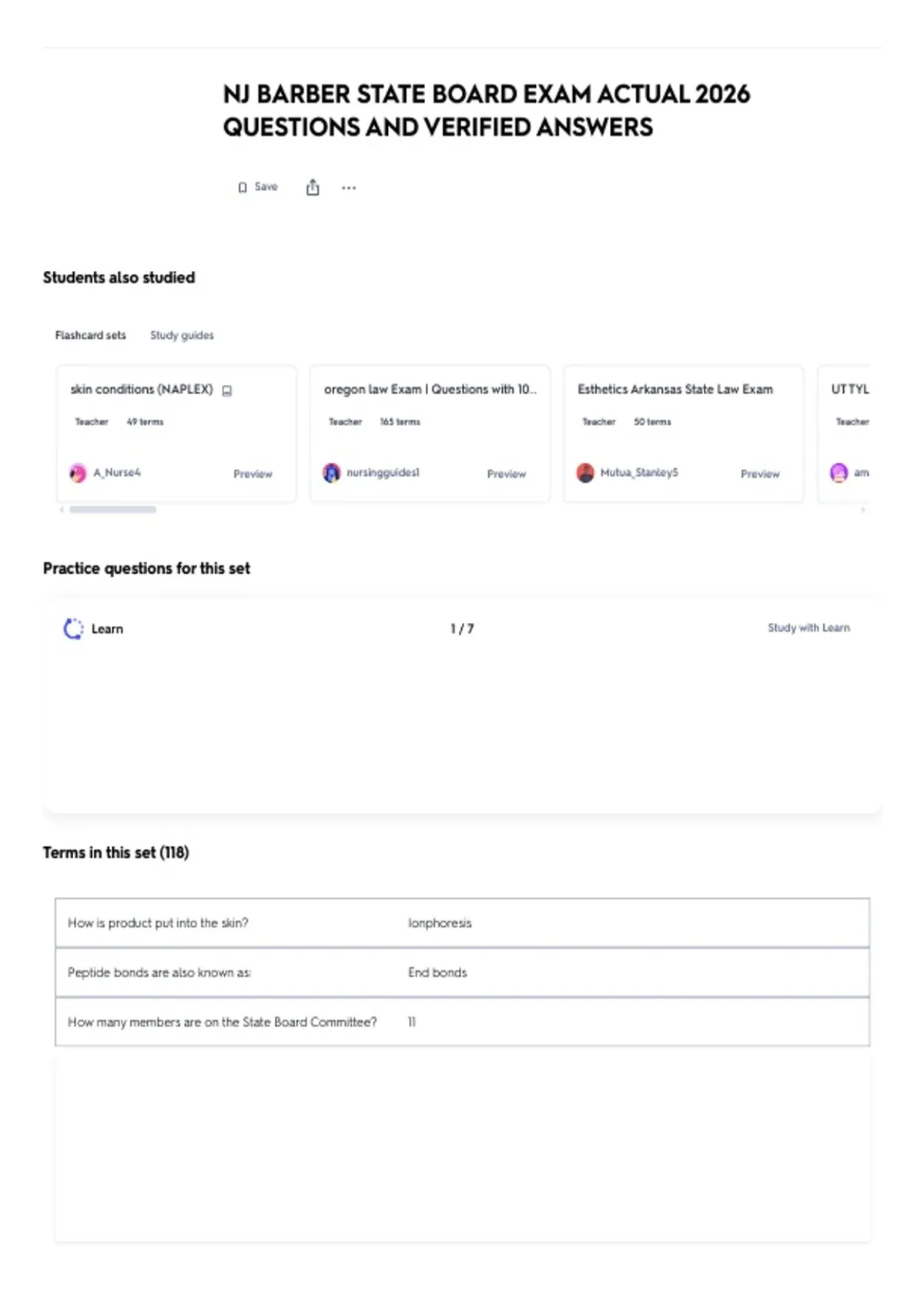Preview the oregon law Exam set

point(506,474)
